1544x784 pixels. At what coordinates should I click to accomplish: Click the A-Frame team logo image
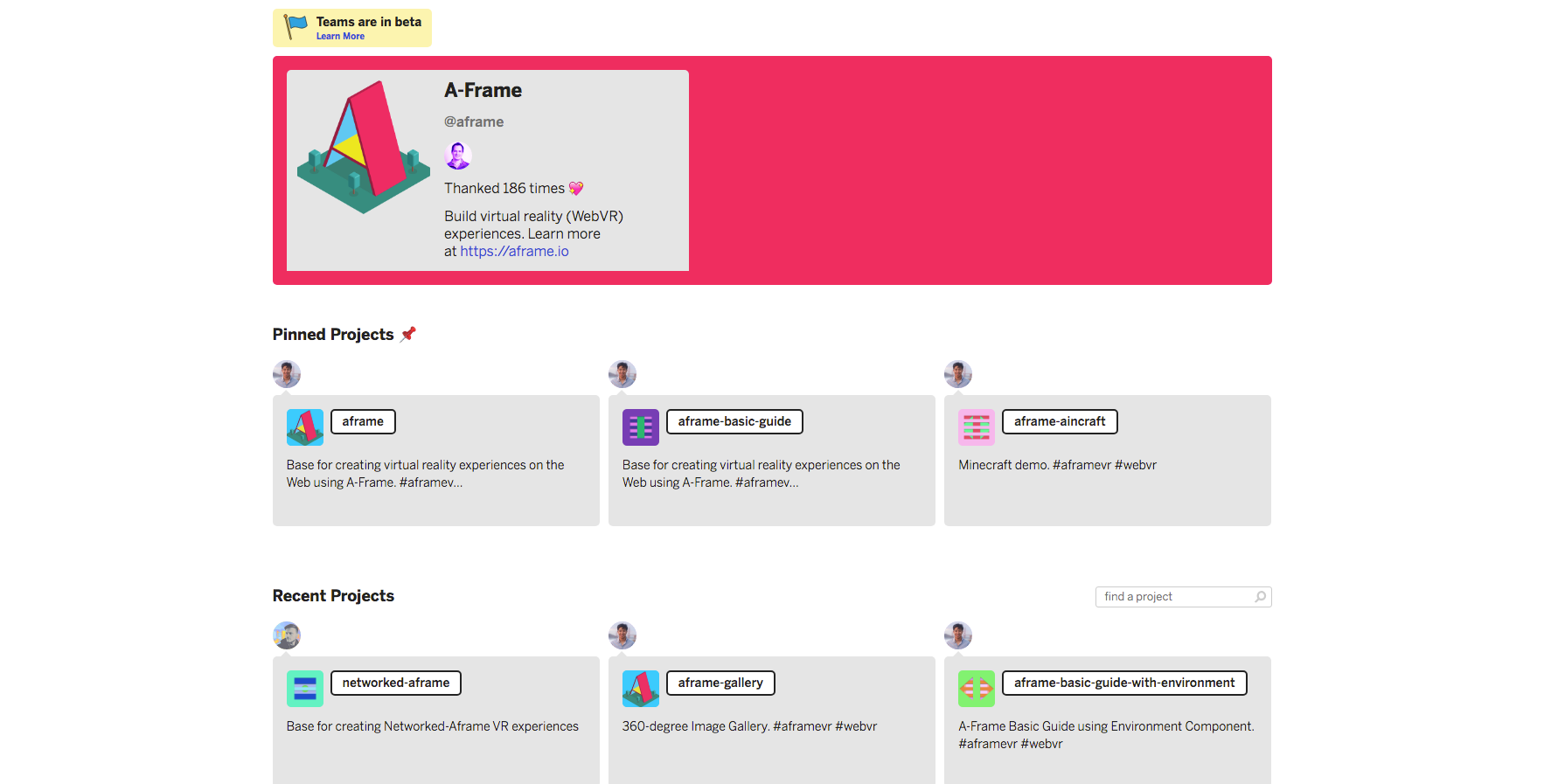tap(364, 148)
